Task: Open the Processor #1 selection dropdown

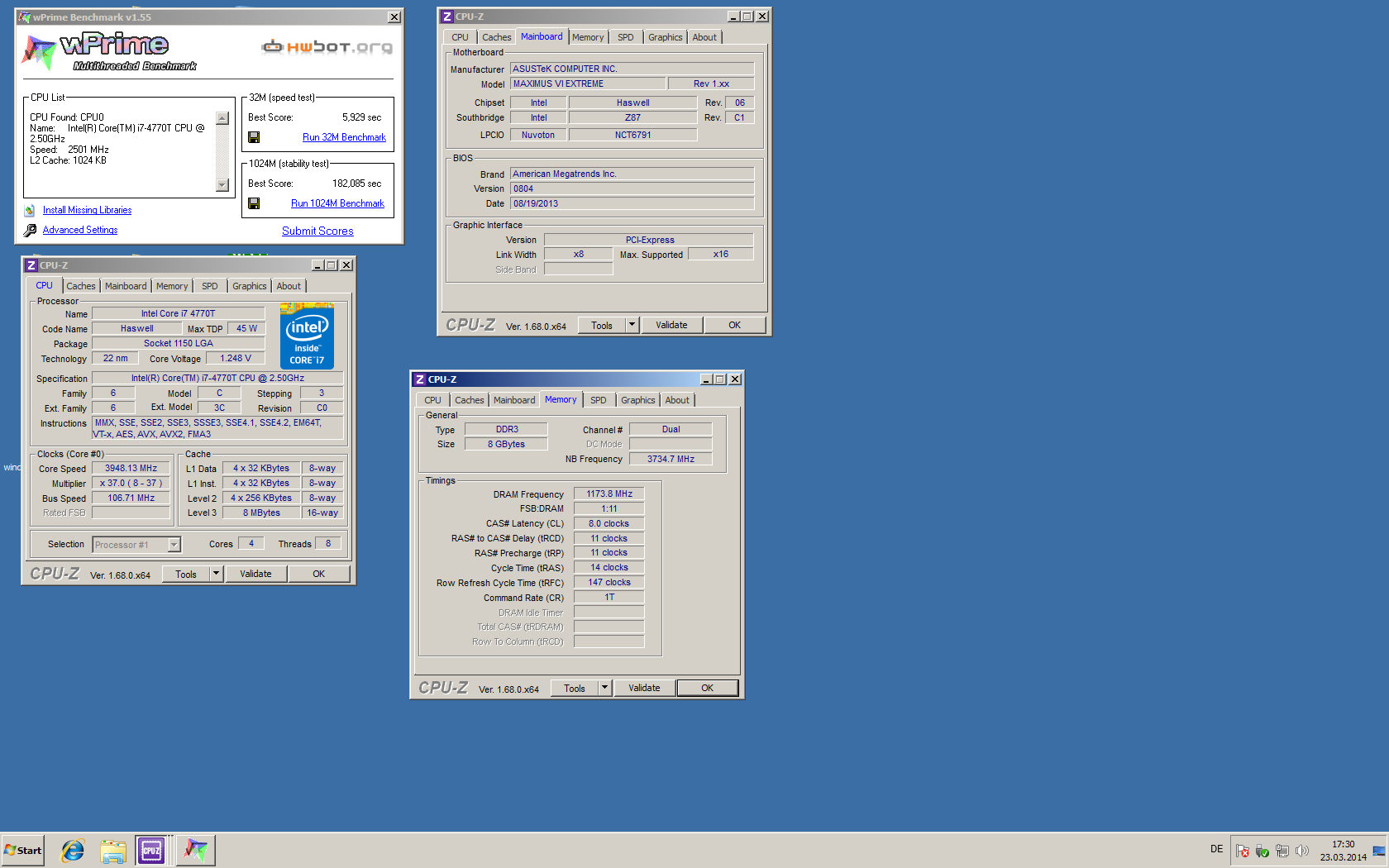Action: click(x=174, y=545)
